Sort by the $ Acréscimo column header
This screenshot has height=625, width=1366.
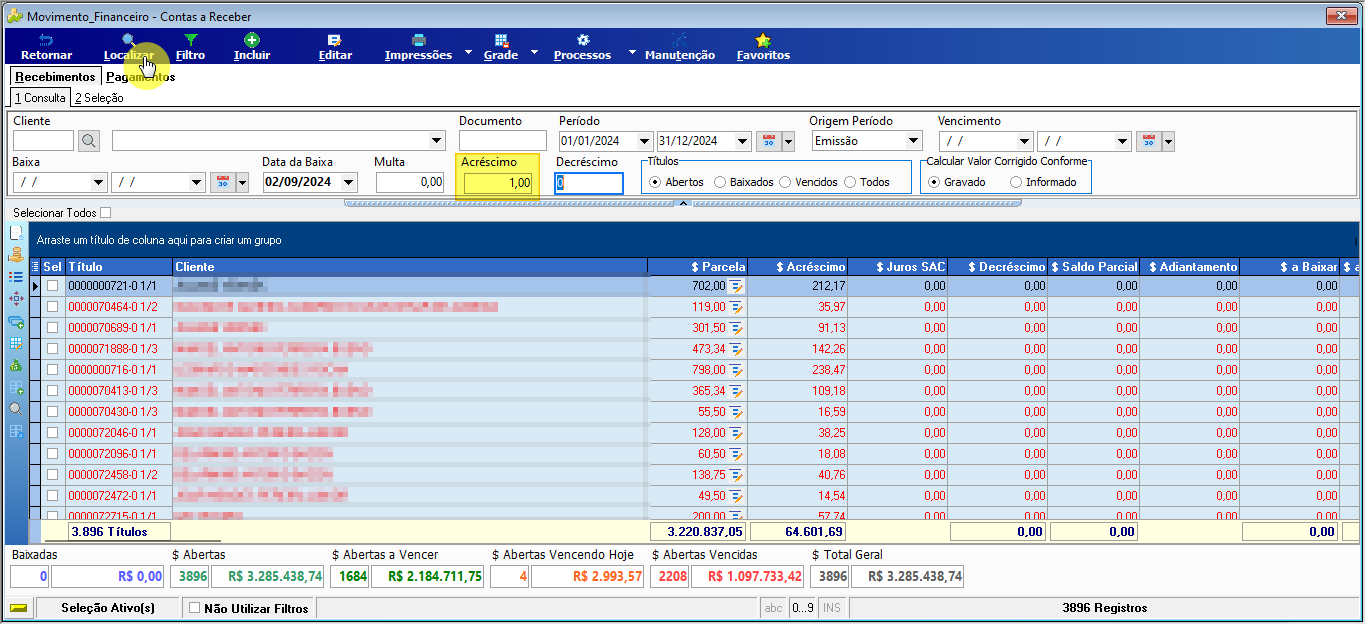798,267
